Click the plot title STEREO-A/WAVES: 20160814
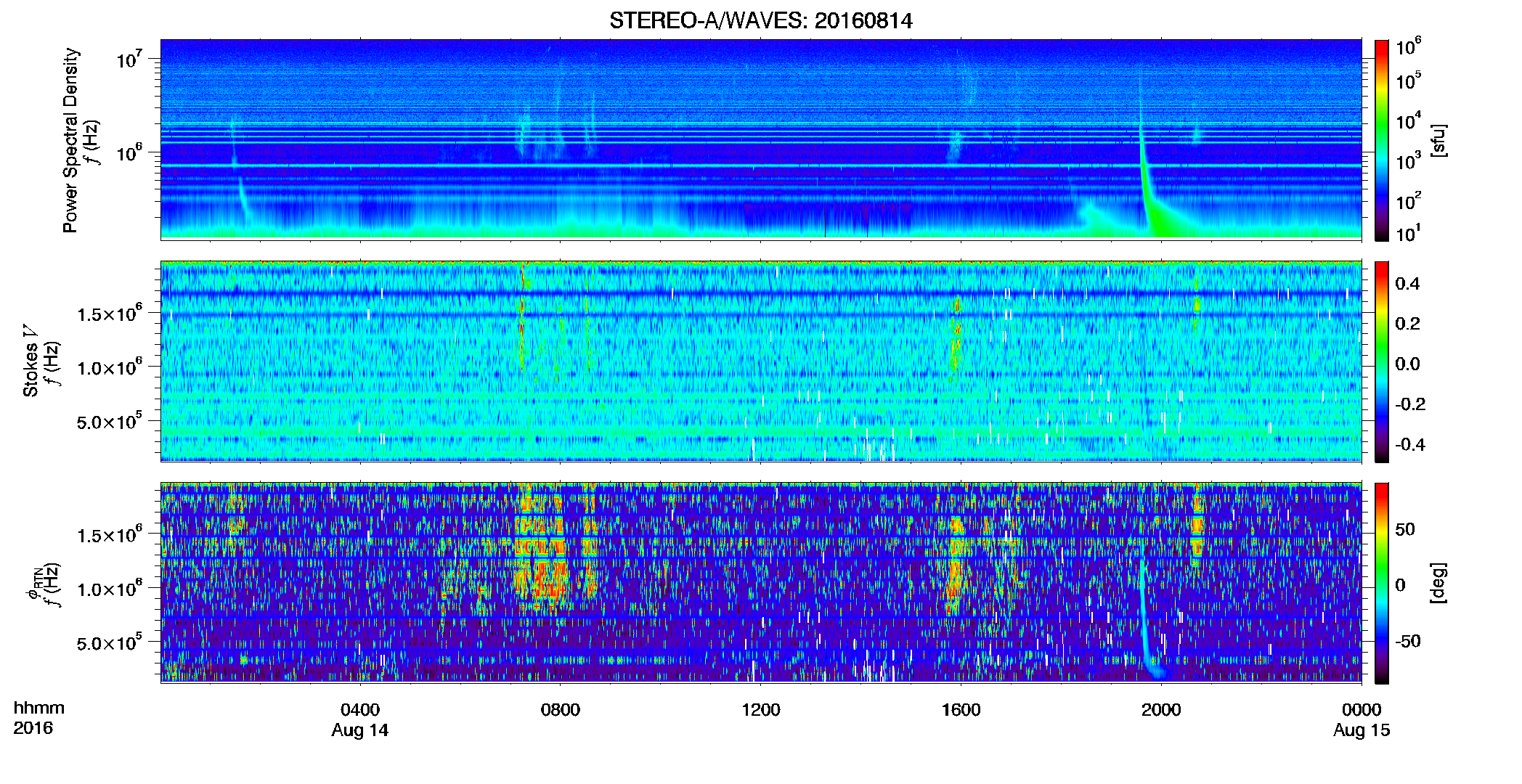The width and height of the screenshot is (1522, 784). [760, 20]
